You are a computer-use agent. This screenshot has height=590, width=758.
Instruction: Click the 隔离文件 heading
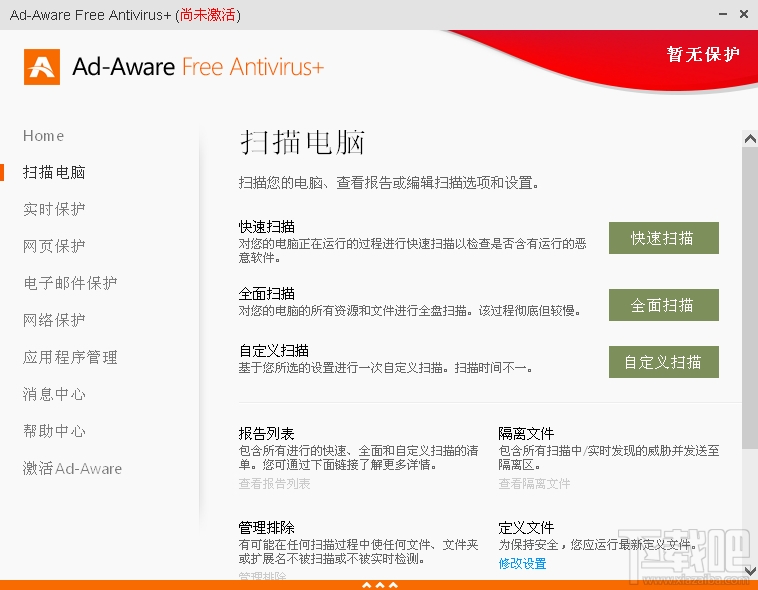(x=526, y=433)
